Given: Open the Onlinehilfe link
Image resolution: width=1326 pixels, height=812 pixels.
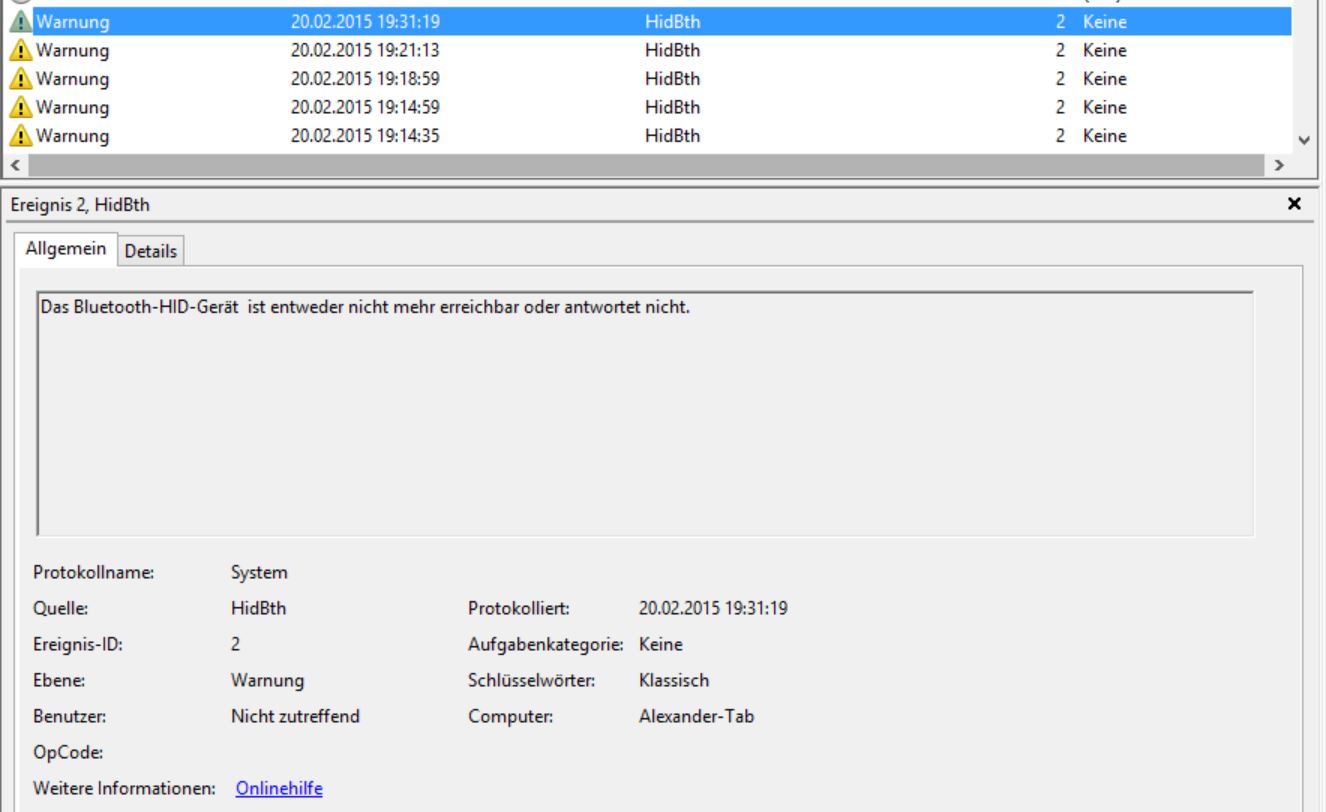Looking at the screenshot, I should pyautogui.click(x=279, y=788).
